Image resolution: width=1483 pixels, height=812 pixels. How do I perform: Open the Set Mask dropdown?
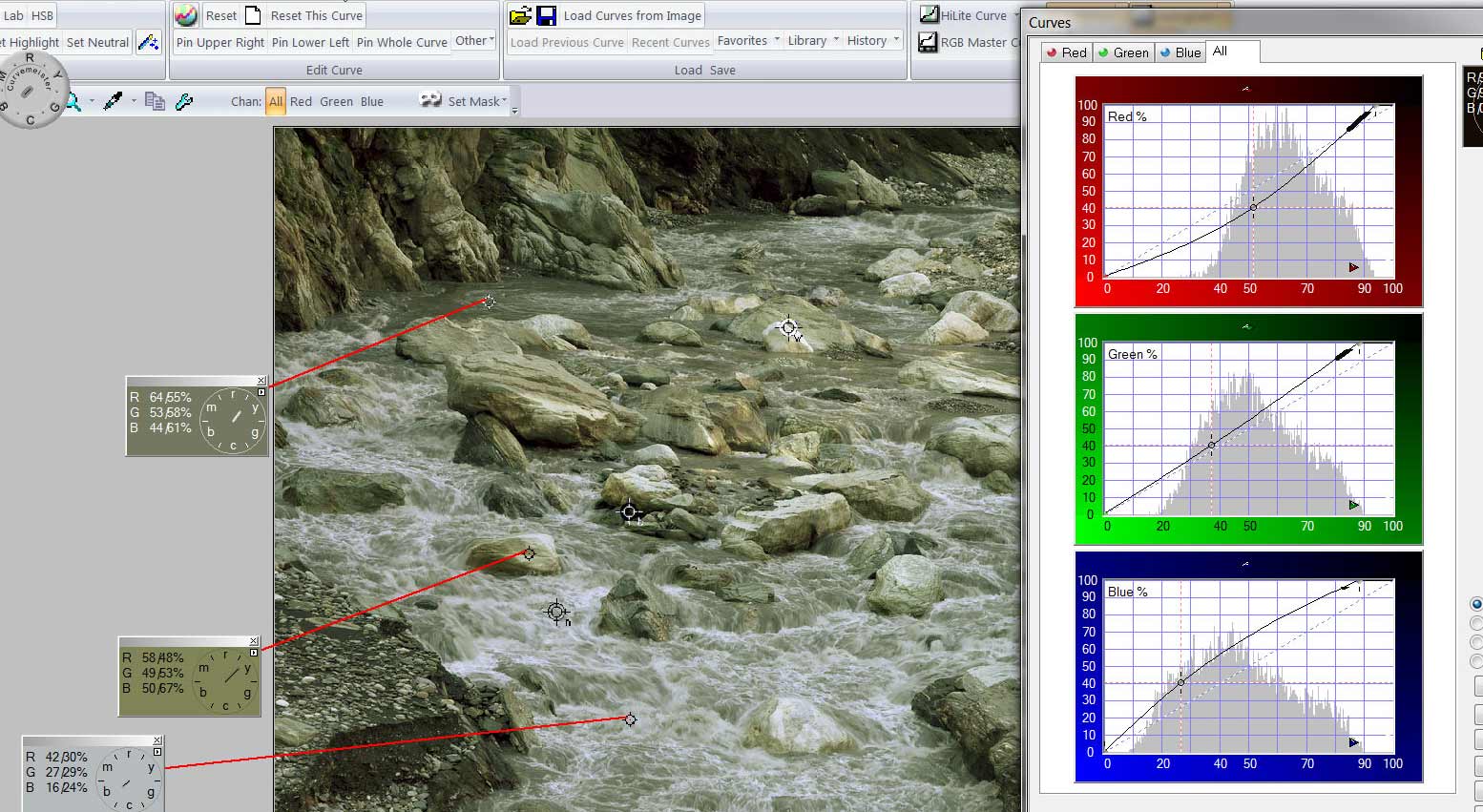click(477, 101)
